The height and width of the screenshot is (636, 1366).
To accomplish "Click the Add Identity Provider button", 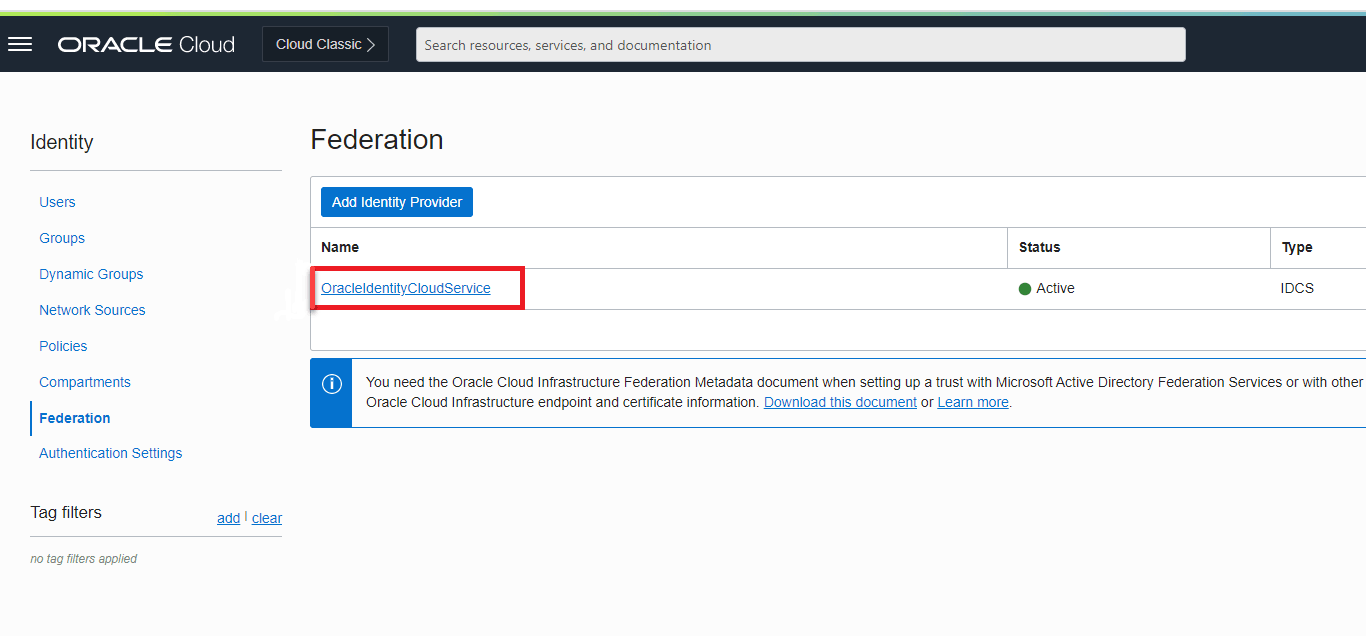I will (x=397, y=202).
